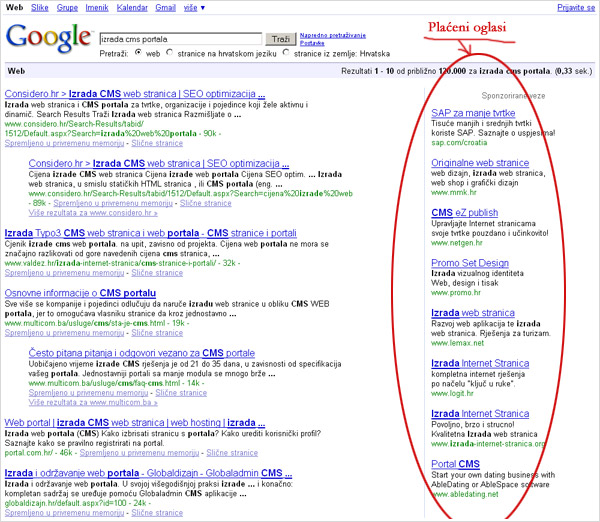Open 'Napredno pretraživanje' advanced search link
This screenshot has width=600, height=522.
click(333, 35)
